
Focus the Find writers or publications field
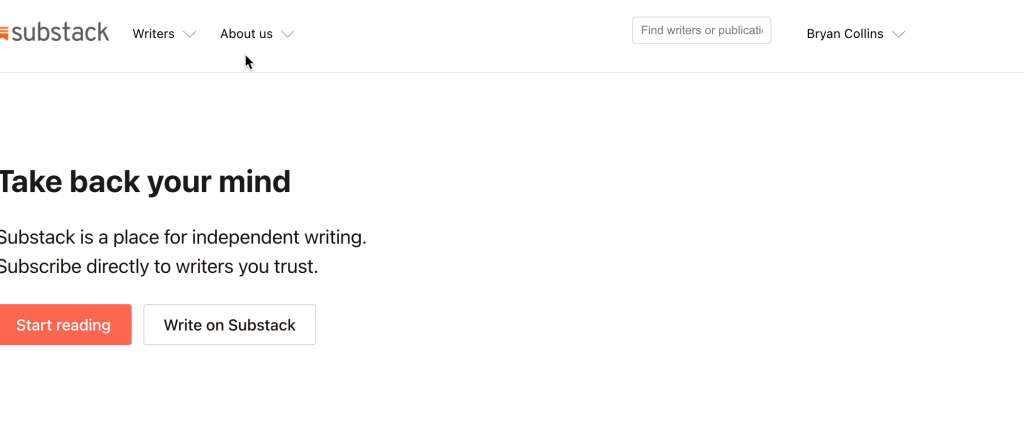[x=701, y=30]
